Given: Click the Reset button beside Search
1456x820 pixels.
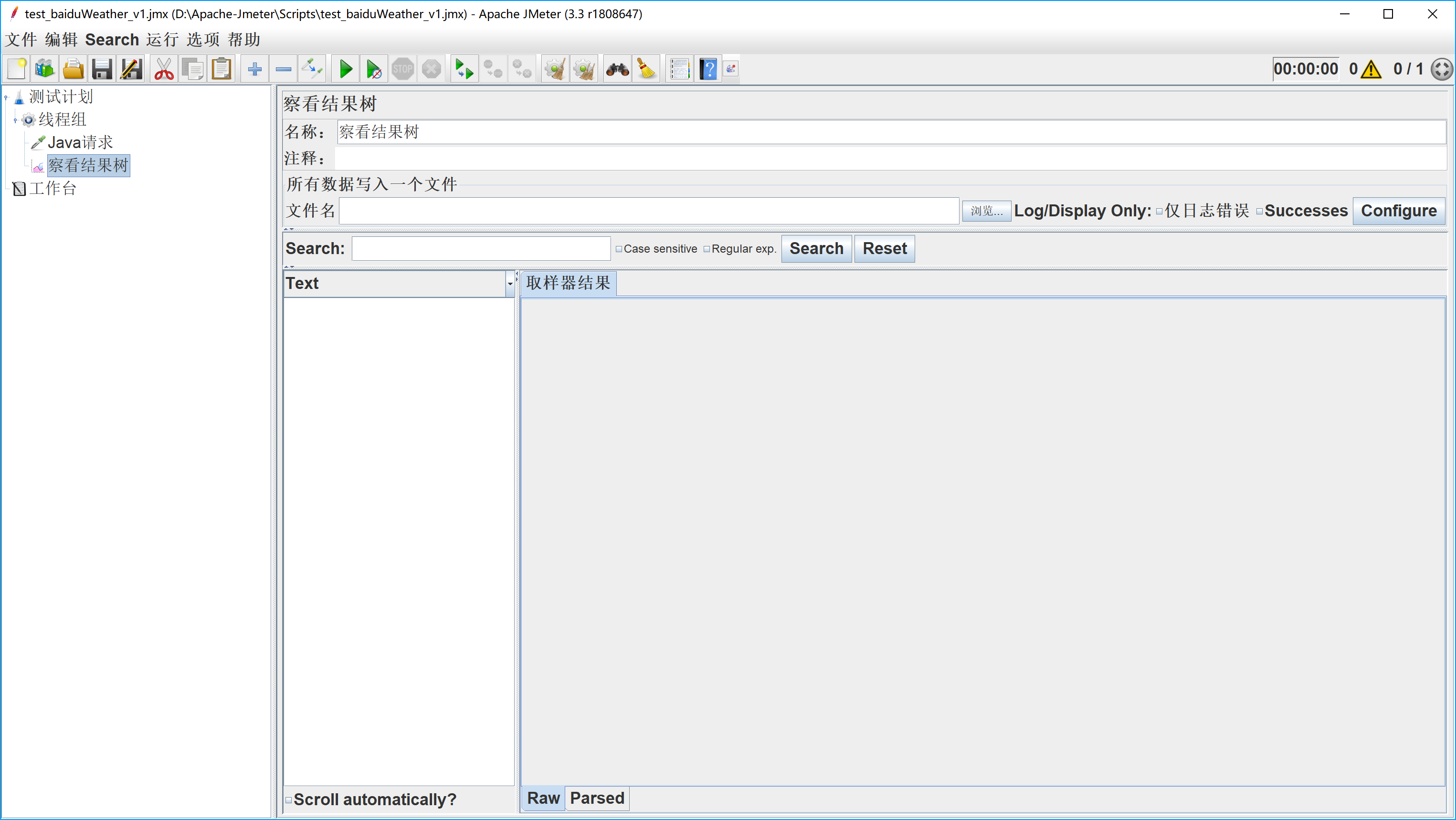Looking at the screenshot, I should 884,249.
